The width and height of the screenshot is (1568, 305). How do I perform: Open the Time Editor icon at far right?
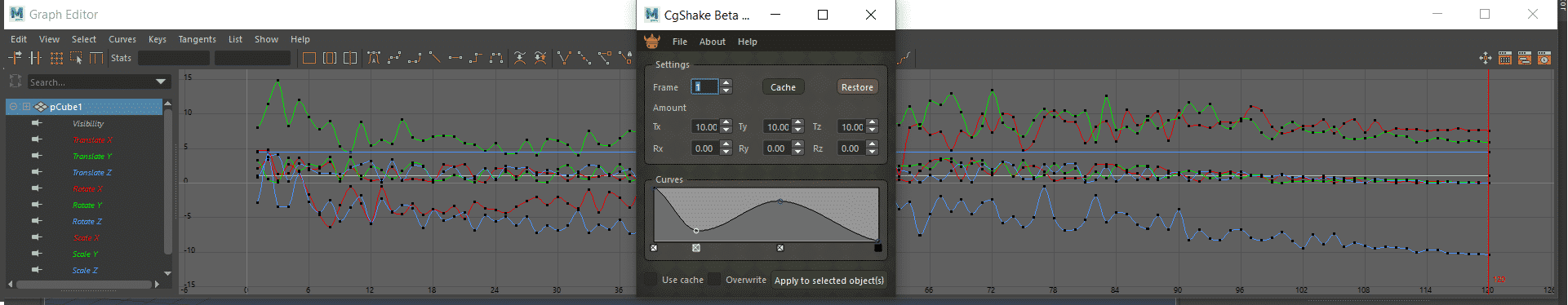(x=1544, y=58)
